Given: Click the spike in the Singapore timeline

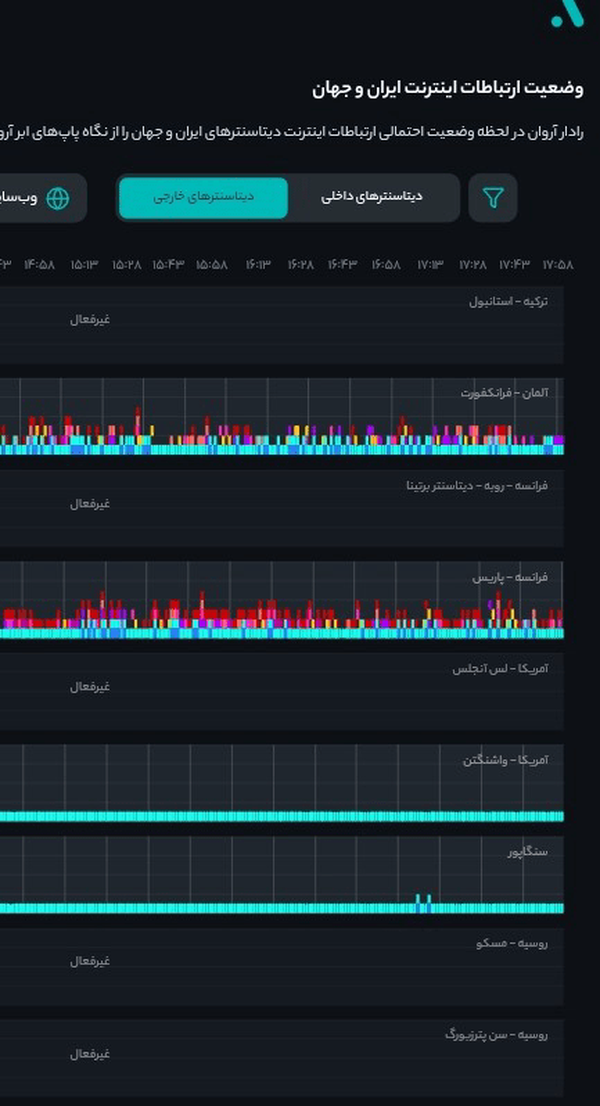Looking at the screenshot, I should tap(423, 902).
